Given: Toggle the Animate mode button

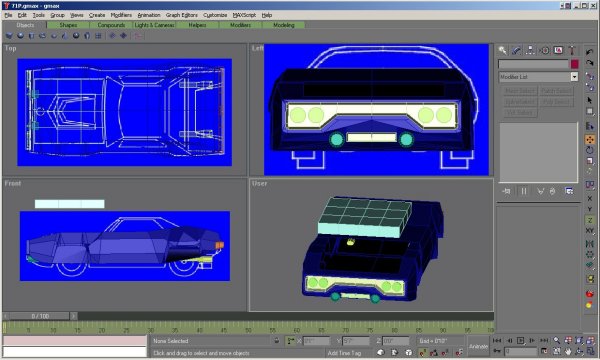Looking at the screenshot, I should 478,346.
